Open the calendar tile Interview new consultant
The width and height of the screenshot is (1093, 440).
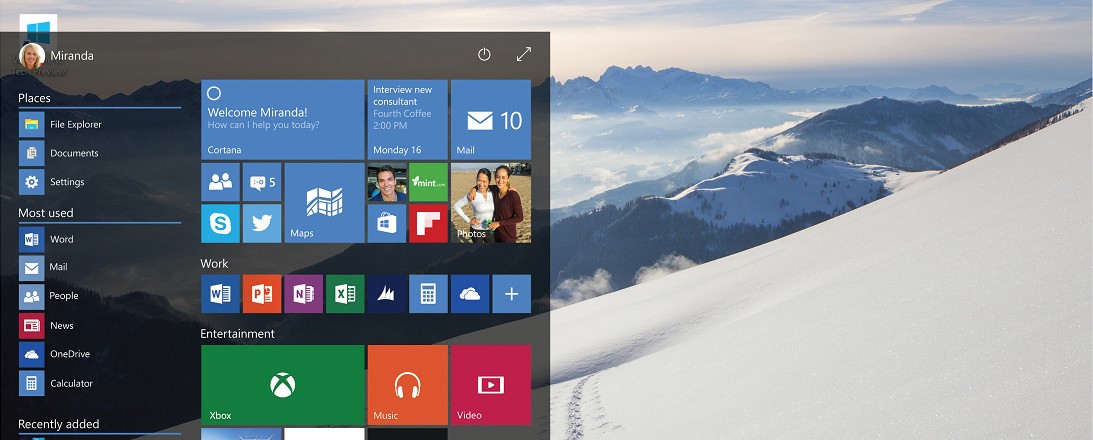(x=407, y=120)
